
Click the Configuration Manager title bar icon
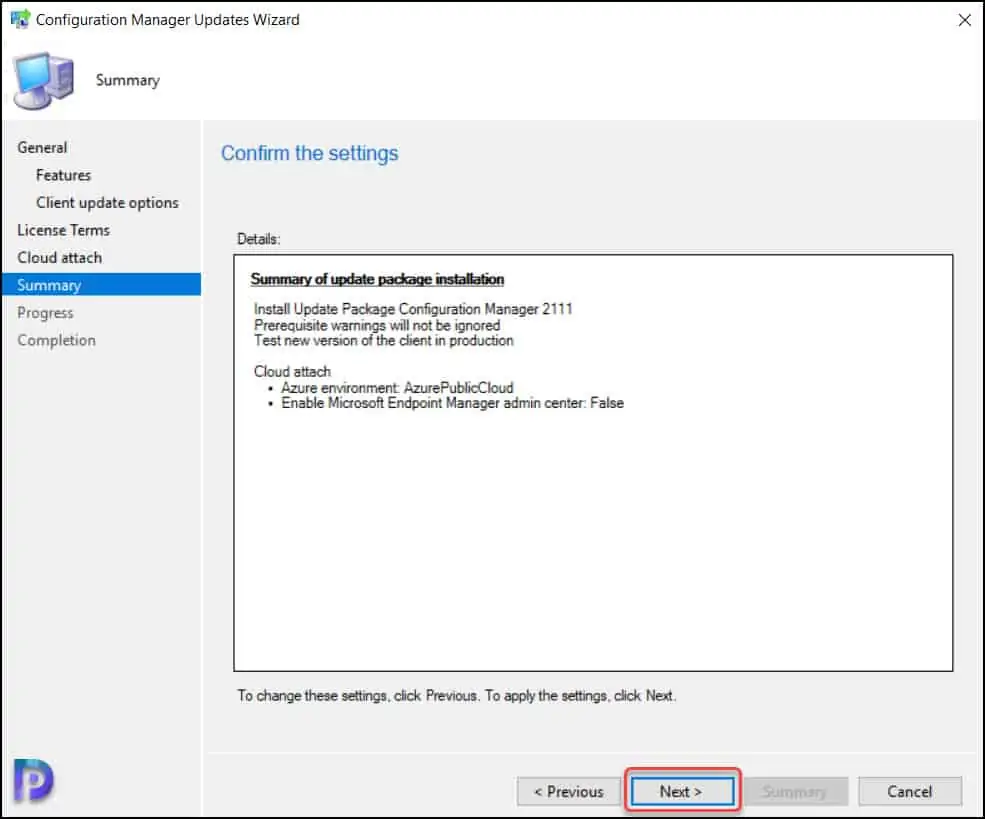click(20, 19)
